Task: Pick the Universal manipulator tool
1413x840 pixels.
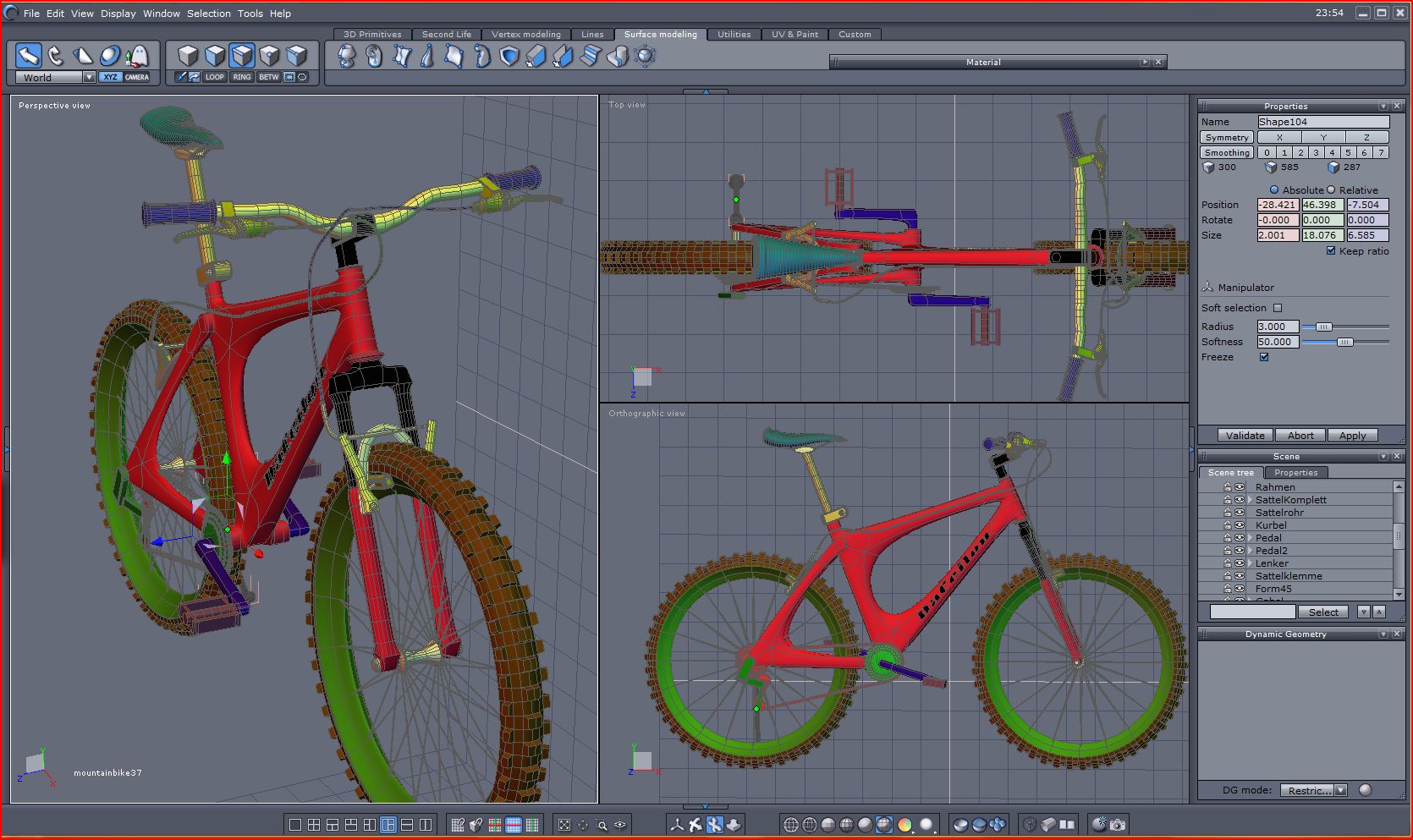Action: tap(110, 56)
